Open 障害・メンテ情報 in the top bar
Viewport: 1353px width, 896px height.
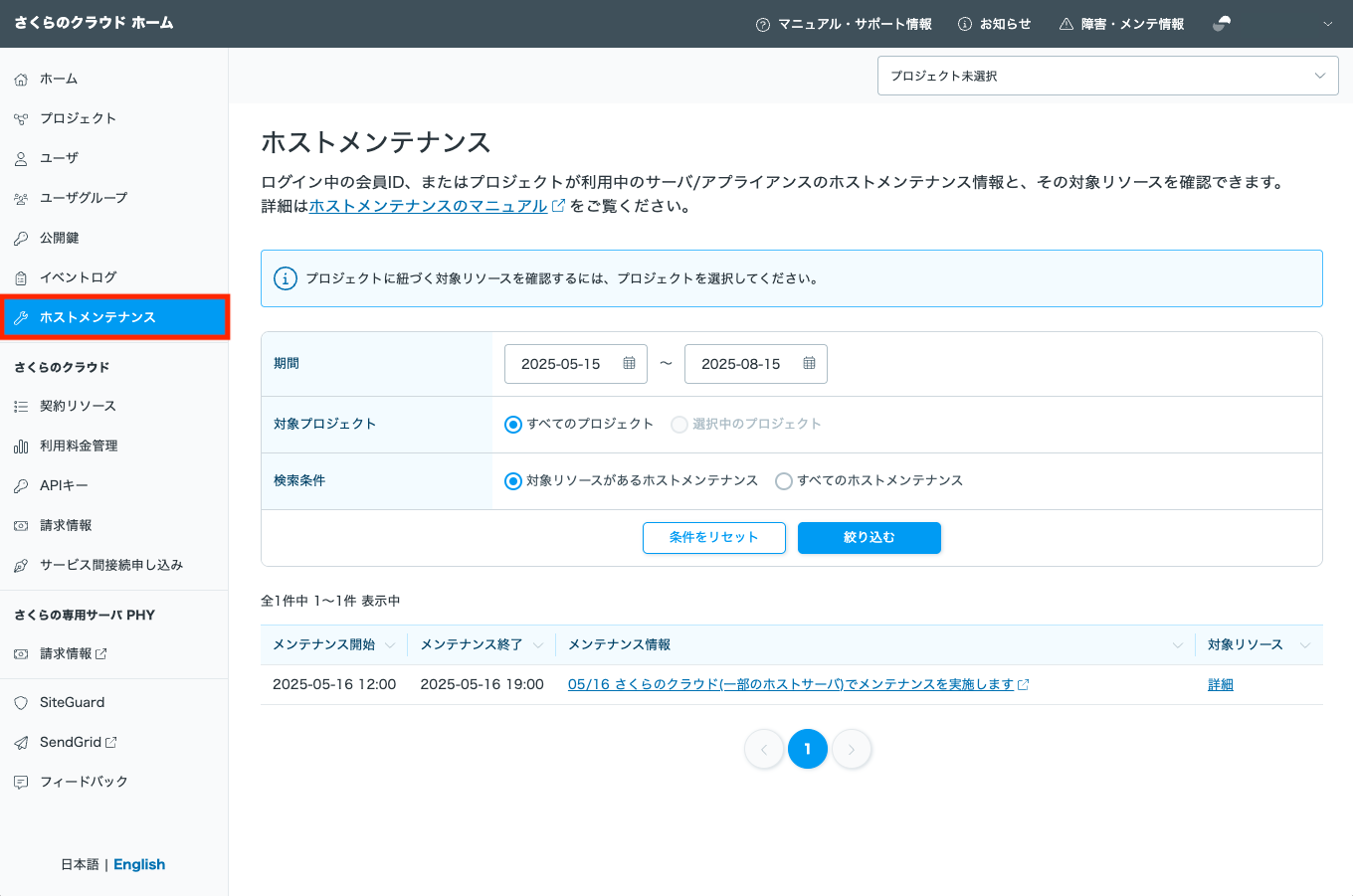pyautogui.click(x=1121, y=23)
